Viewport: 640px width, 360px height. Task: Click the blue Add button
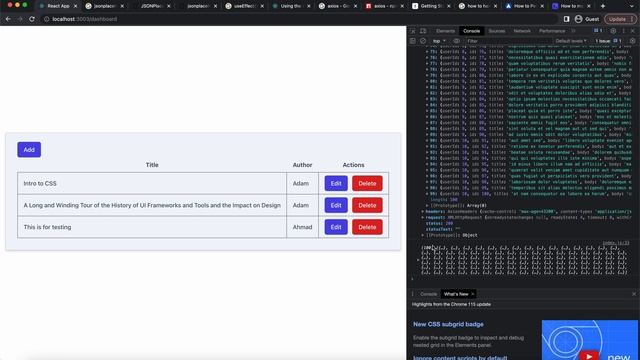(29, 149)
